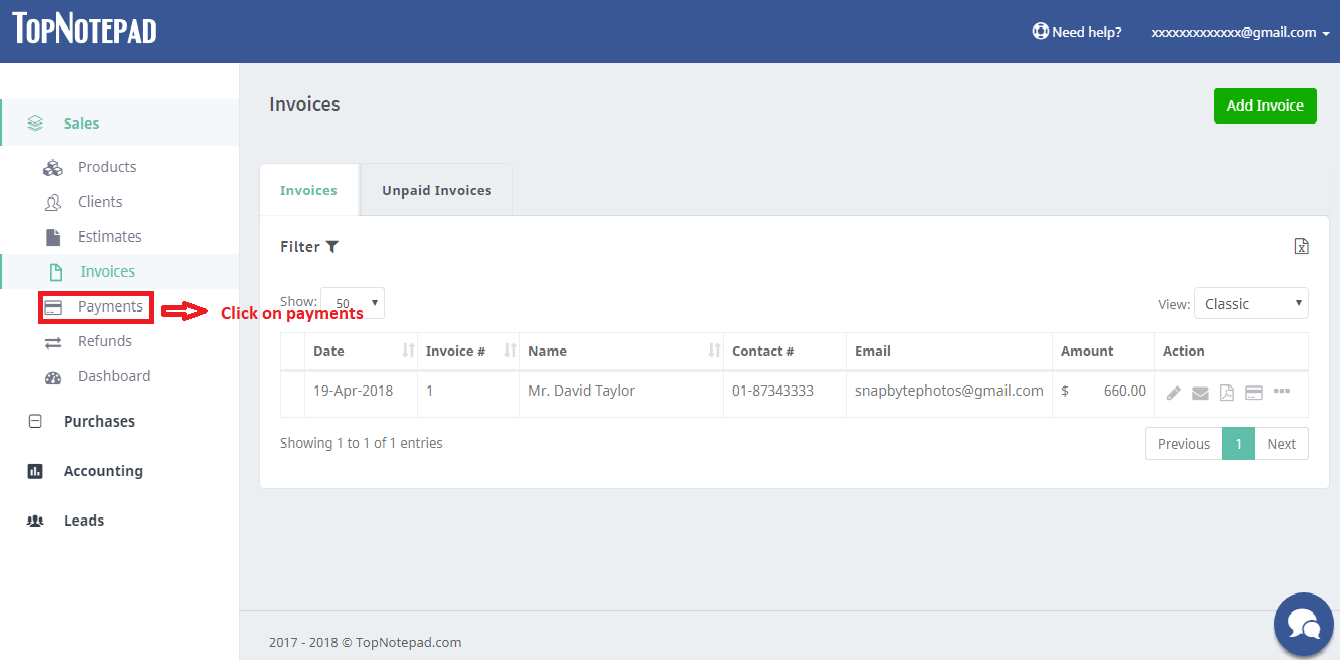Go to Next page of invoices
This screenshot has width=1340, height=660.
(x=1281, y=444)
